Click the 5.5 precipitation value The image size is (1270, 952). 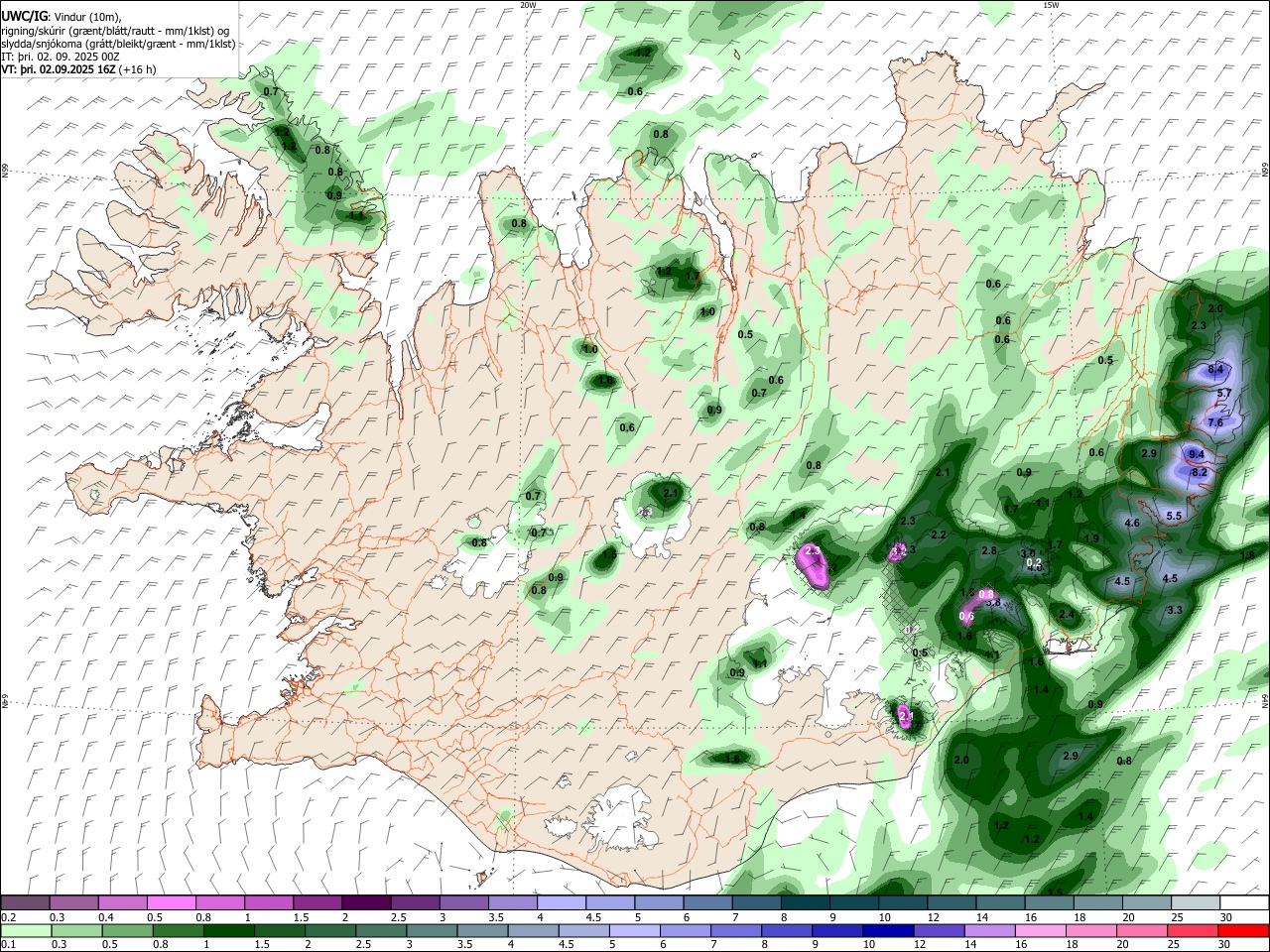coord(1174,516)
